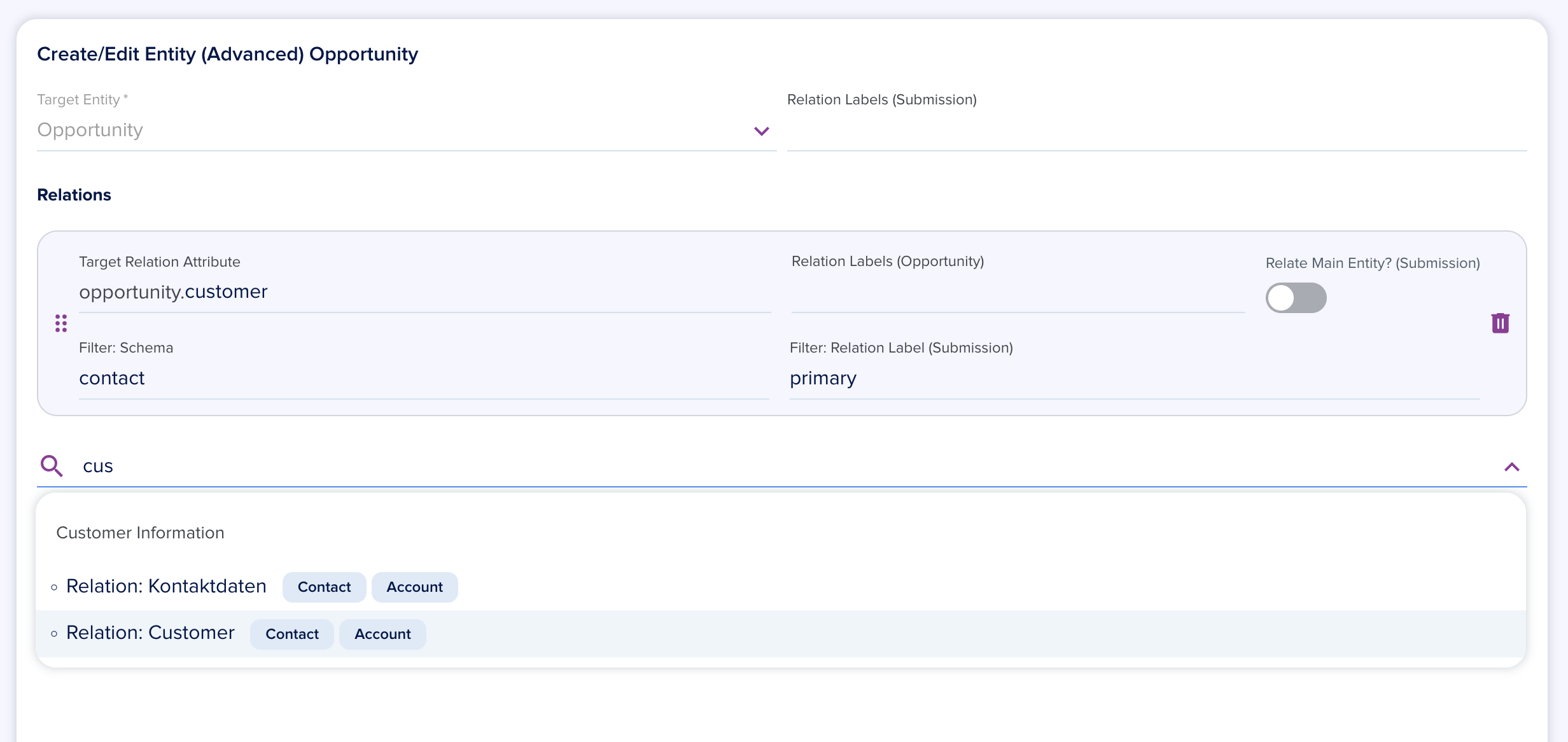Image resolution: width=1568 pixels, height=742 pixels.
Task: Click the purple trash delete icon
Action: tap(1500, 323)
